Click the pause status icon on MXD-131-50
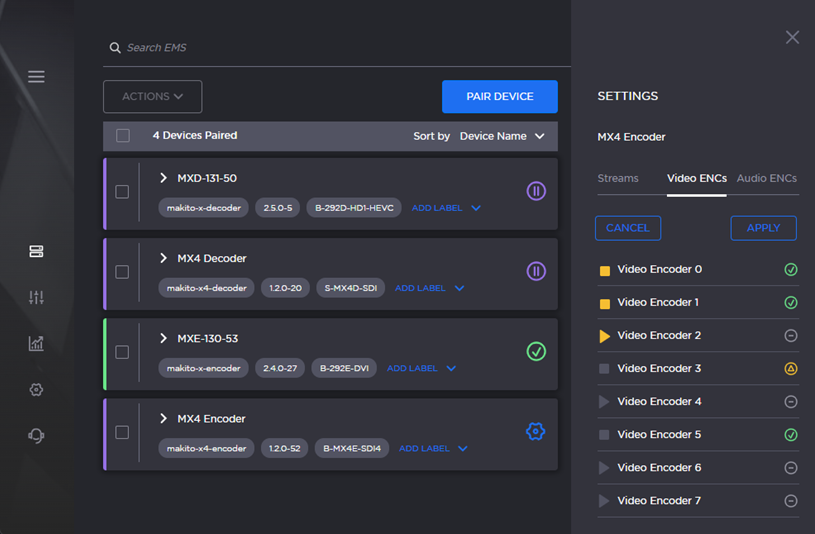815x534 pixels. coord(536,191)
